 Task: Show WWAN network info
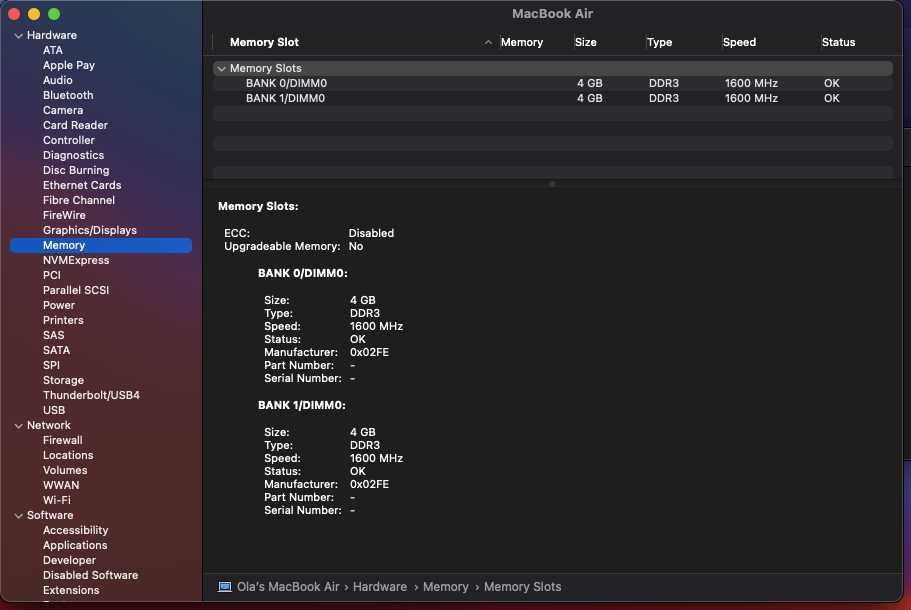(61, 486)
